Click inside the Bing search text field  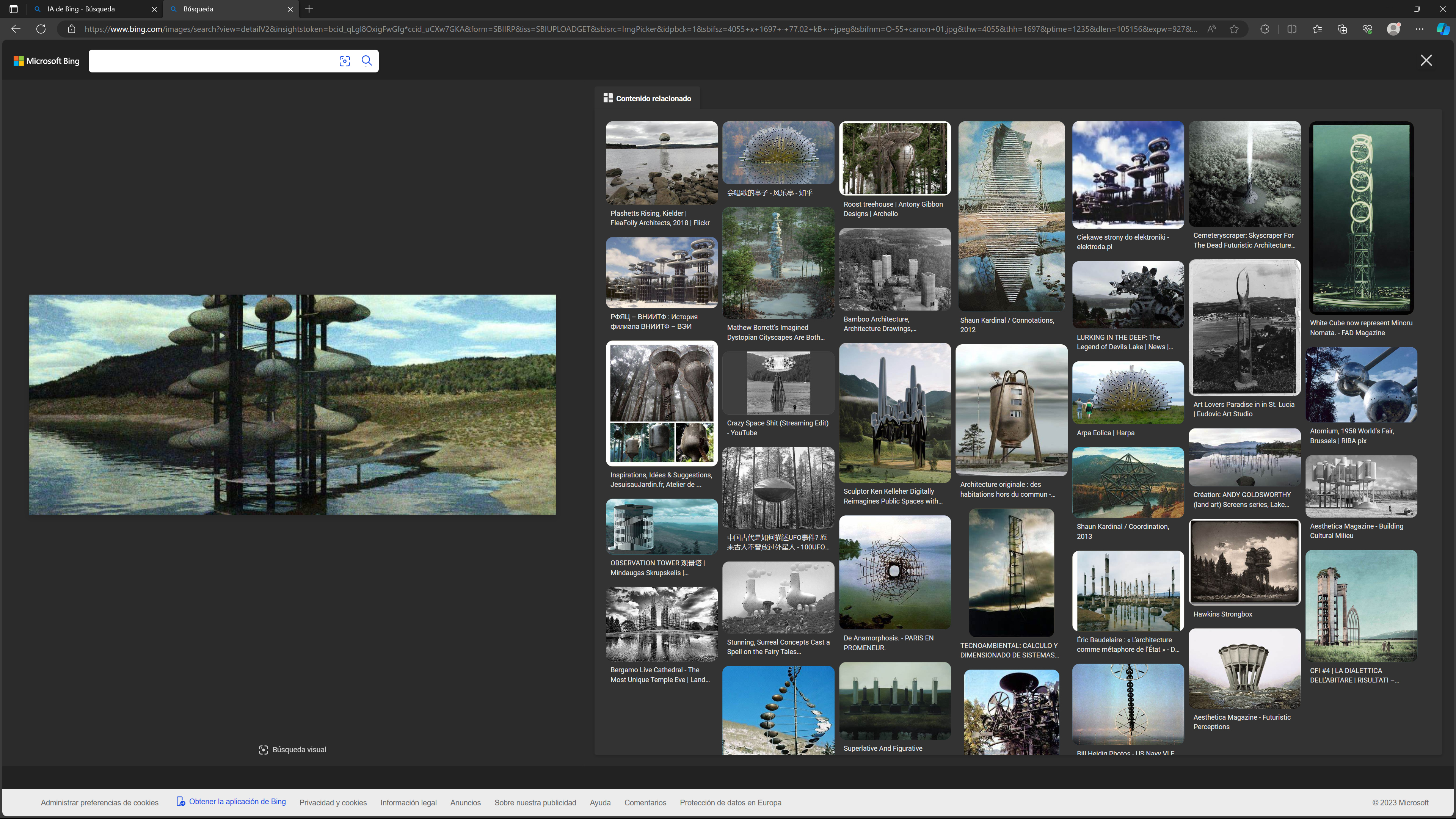click(212, 61)
